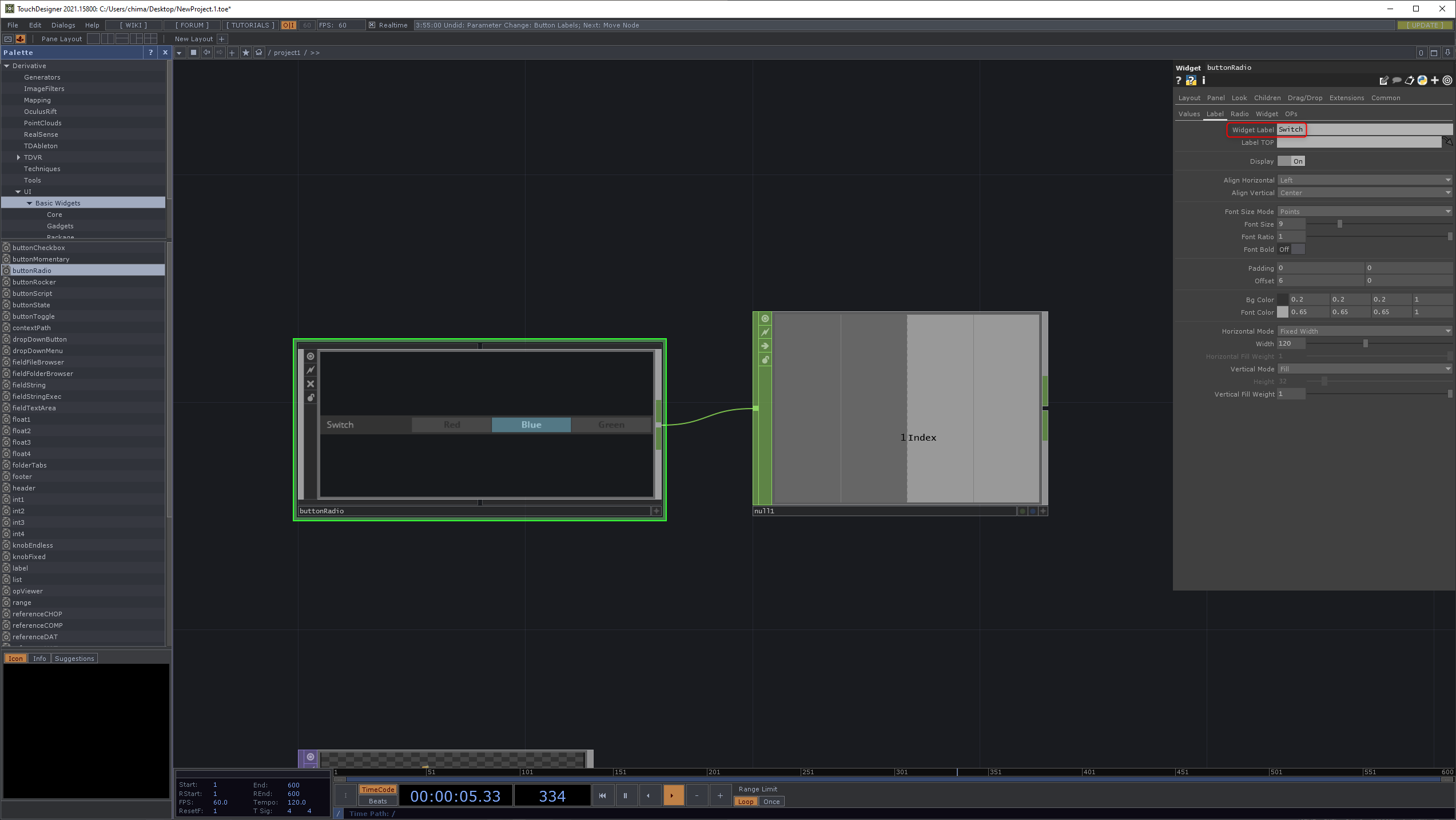Open the Python help icon in parameters
This screenshot has height=820, width=1456.
click(1191, 81)
